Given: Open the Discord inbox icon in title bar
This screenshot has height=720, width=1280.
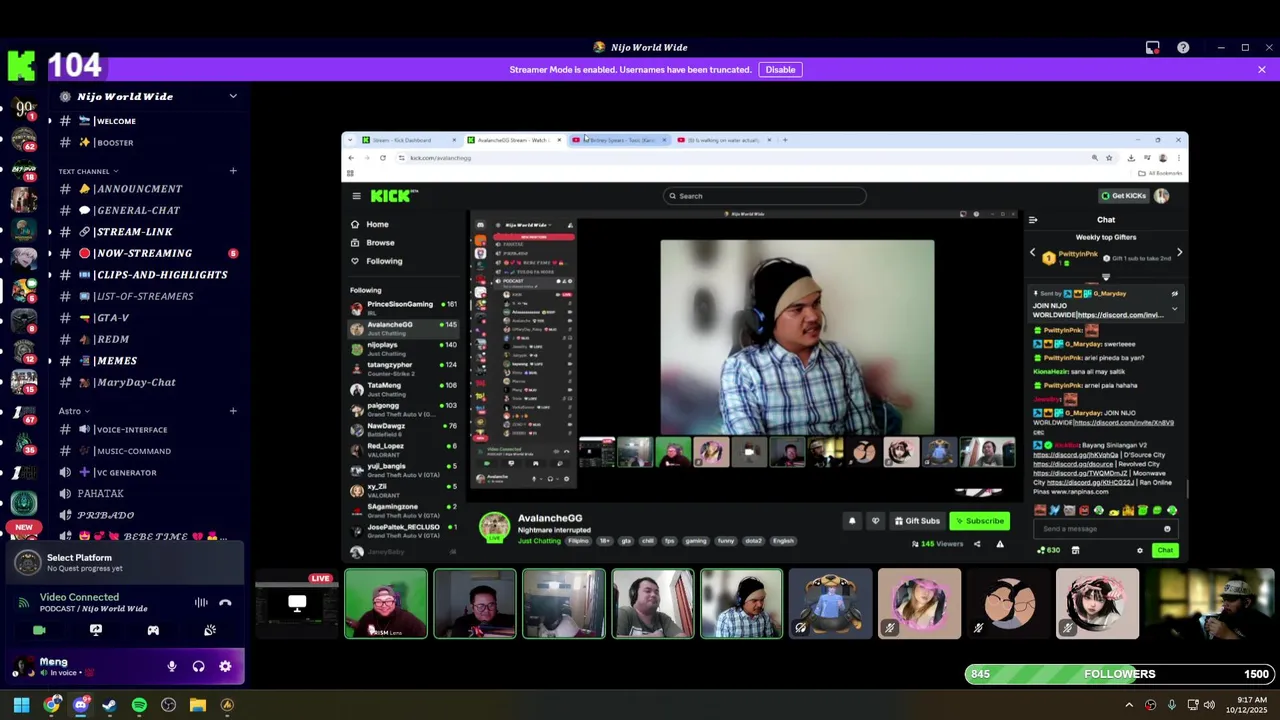Looking at the screenshot, I should (1152, 47).
